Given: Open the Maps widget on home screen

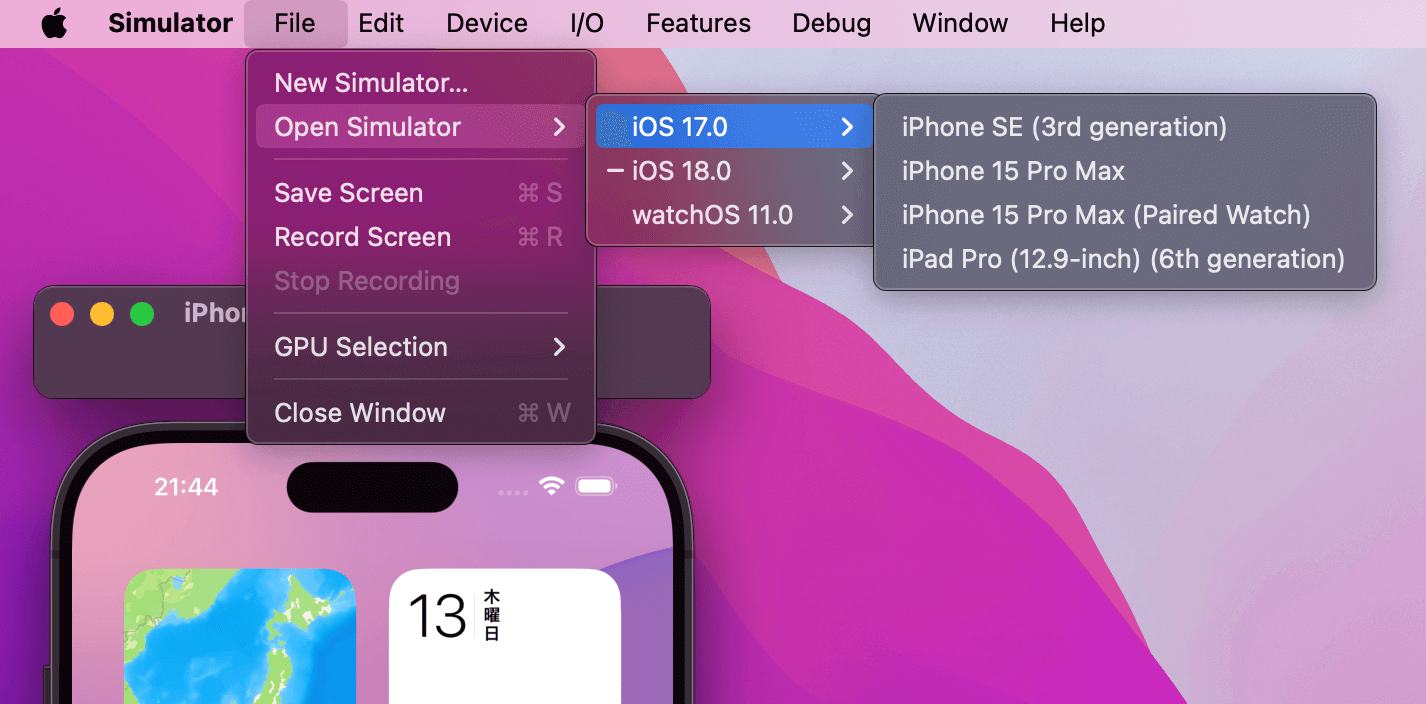Looking at the screenshot, I should (240, 637).
